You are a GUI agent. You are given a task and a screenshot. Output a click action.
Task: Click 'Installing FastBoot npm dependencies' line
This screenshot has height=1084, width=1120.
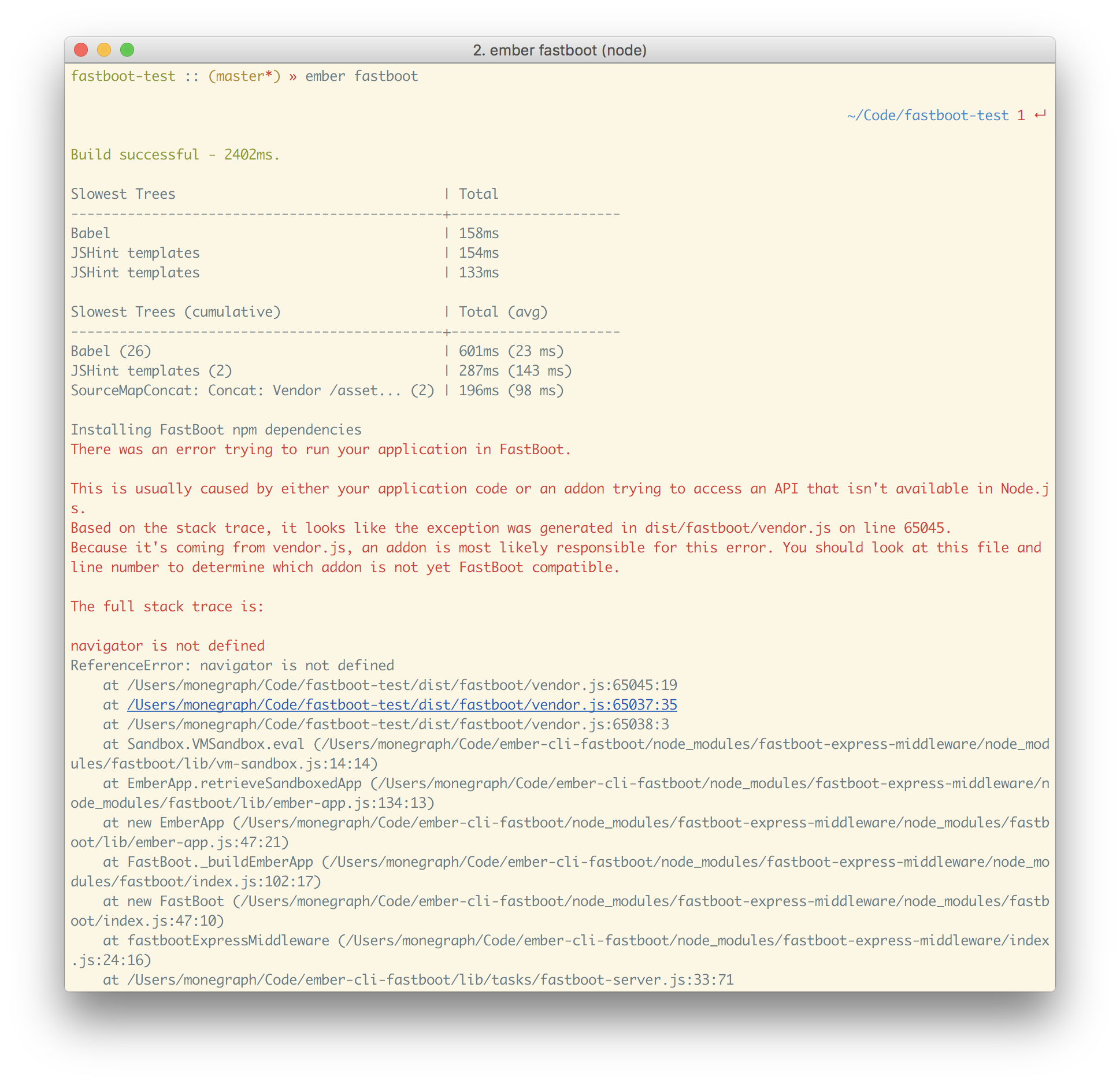click(216, 430)
